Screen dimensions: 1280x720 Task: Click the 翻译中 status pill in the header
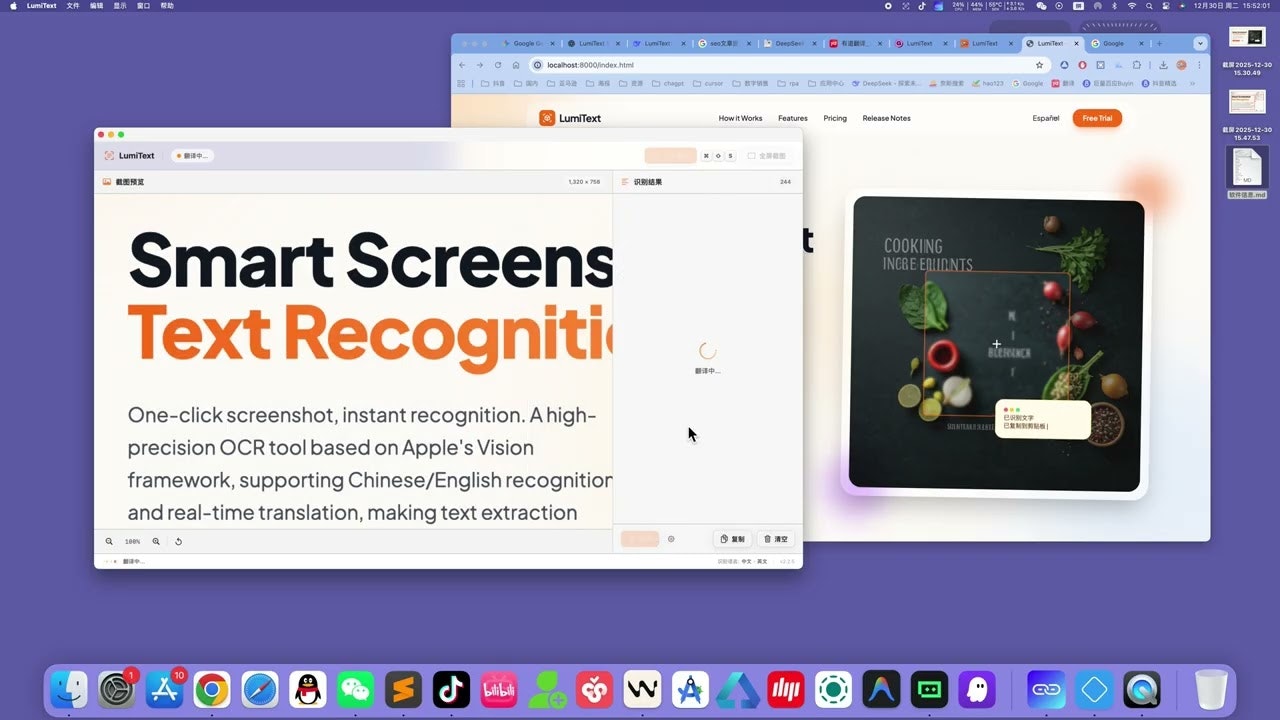[192, 155]
